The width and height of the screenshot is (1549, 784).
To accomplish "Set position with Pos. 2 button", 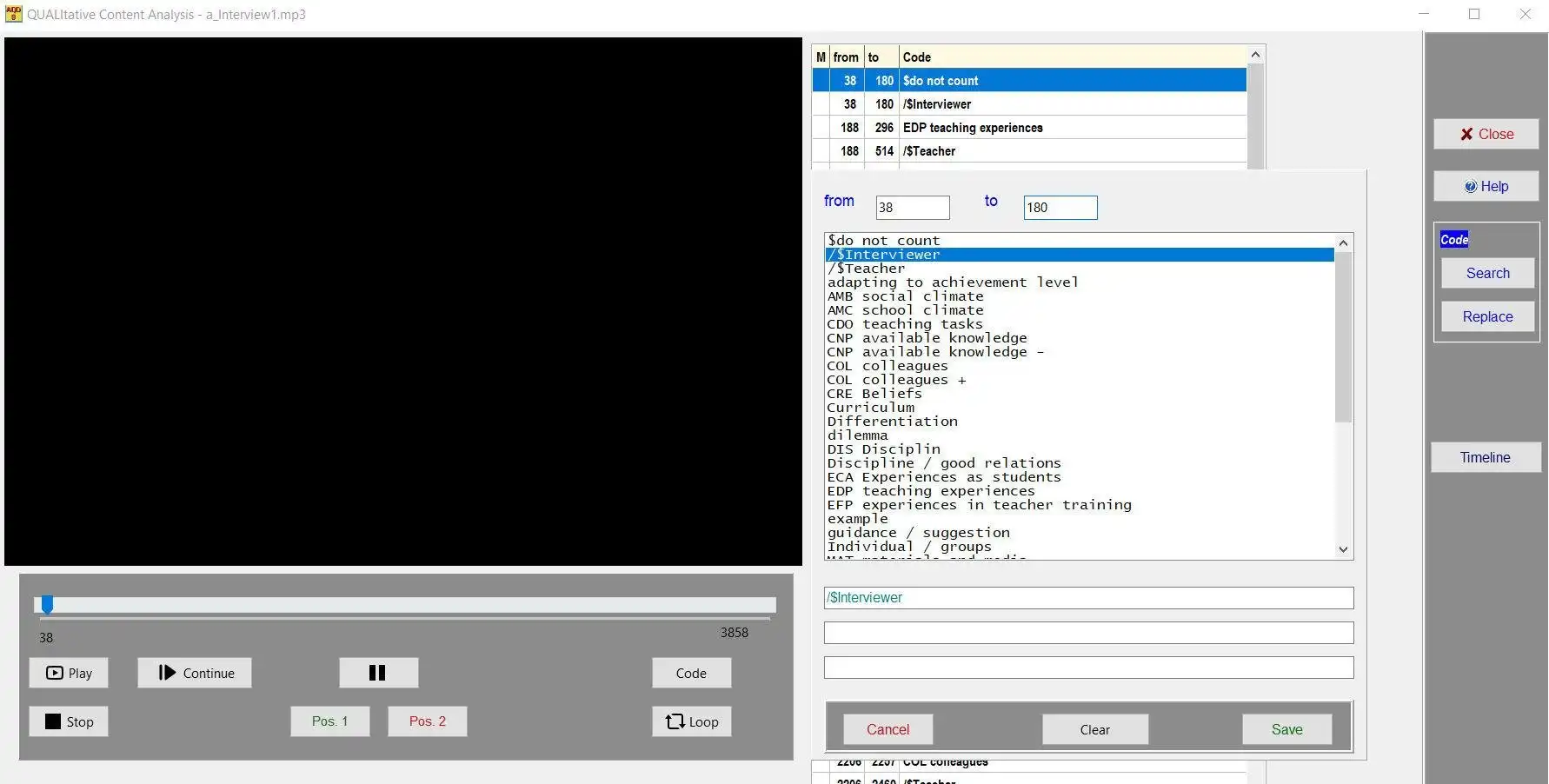I will (428, 721).
